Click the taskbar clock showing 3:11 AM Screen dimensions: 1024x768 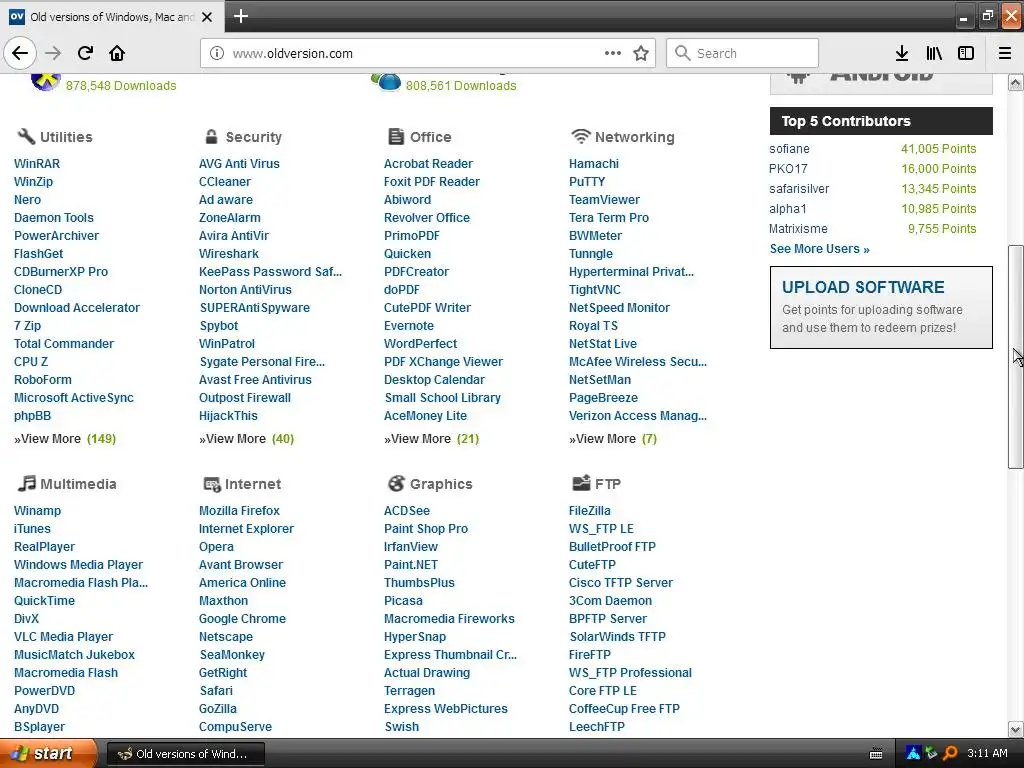click(x=987, y=753)
